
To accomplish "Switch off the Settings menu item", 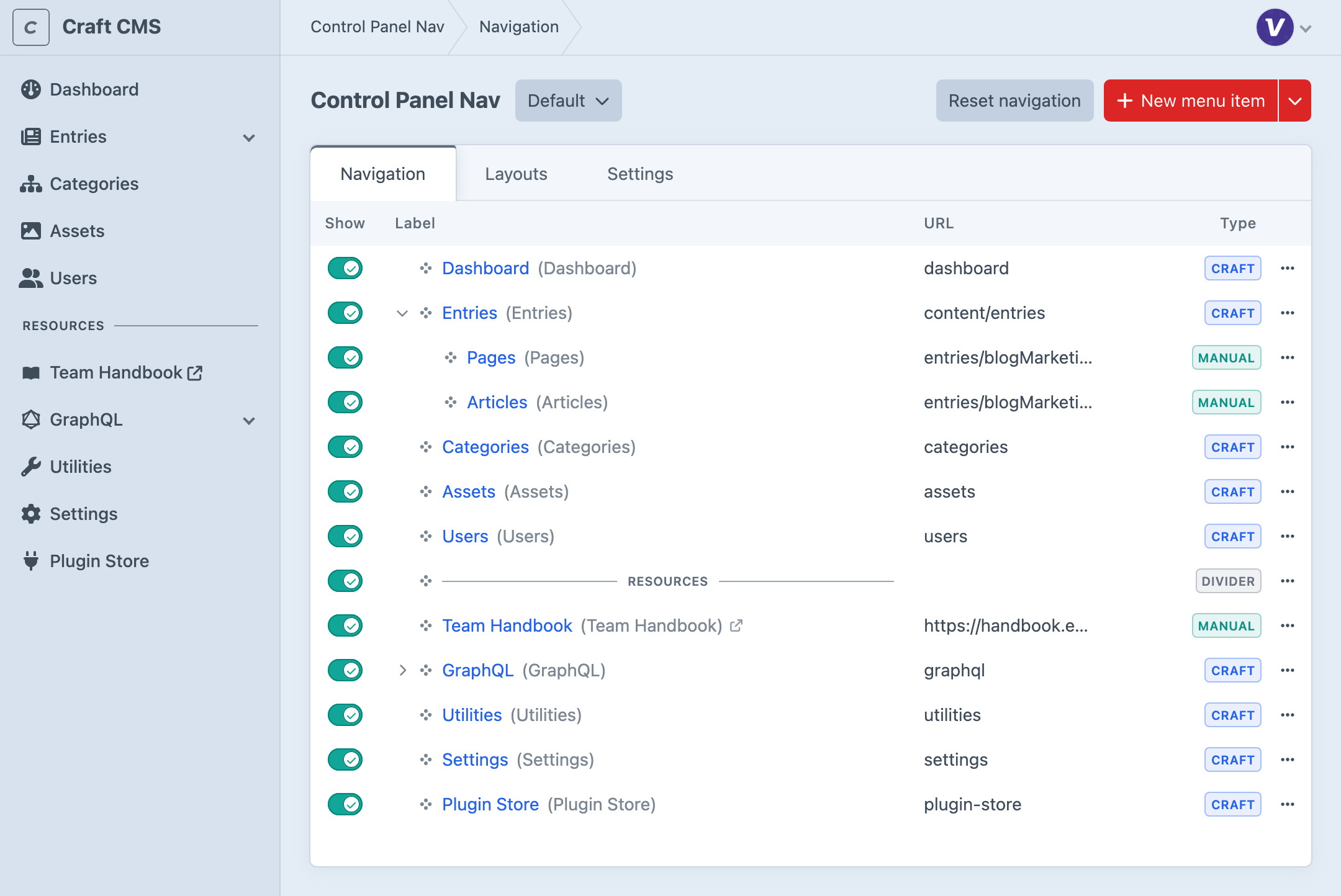I will coord(345,759).
